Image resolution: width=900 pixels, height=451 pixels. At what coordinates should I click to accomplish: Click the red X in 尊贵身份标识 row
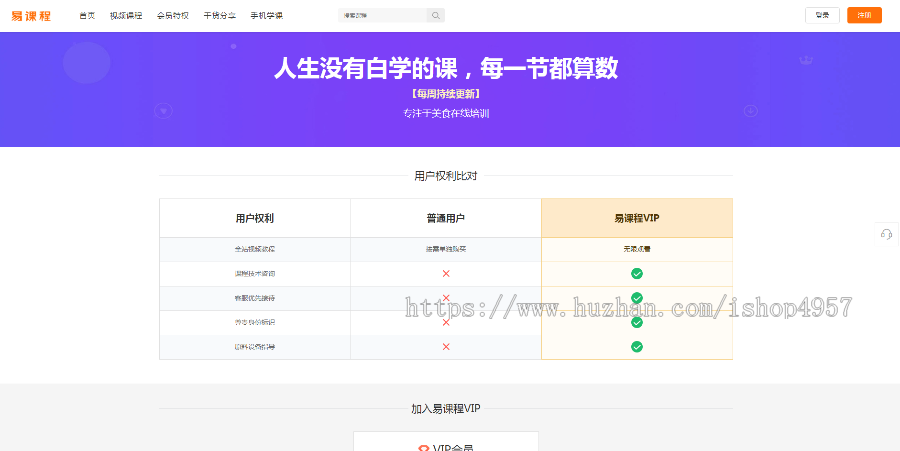(x=446, y=322)
